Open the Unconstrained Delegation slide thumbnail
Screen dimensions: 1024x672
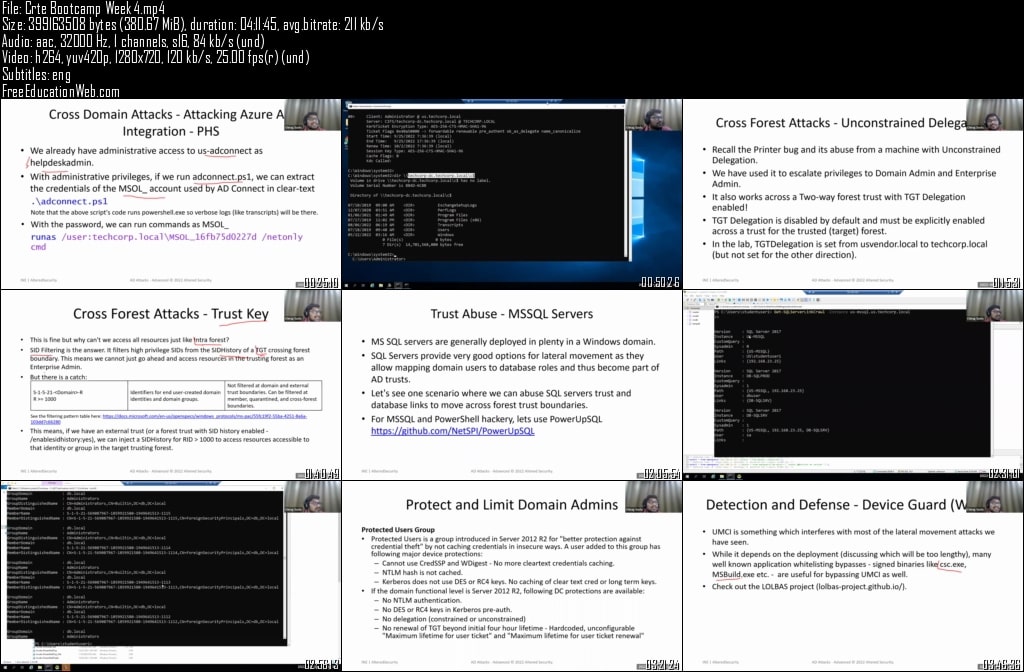click(854, 194)
